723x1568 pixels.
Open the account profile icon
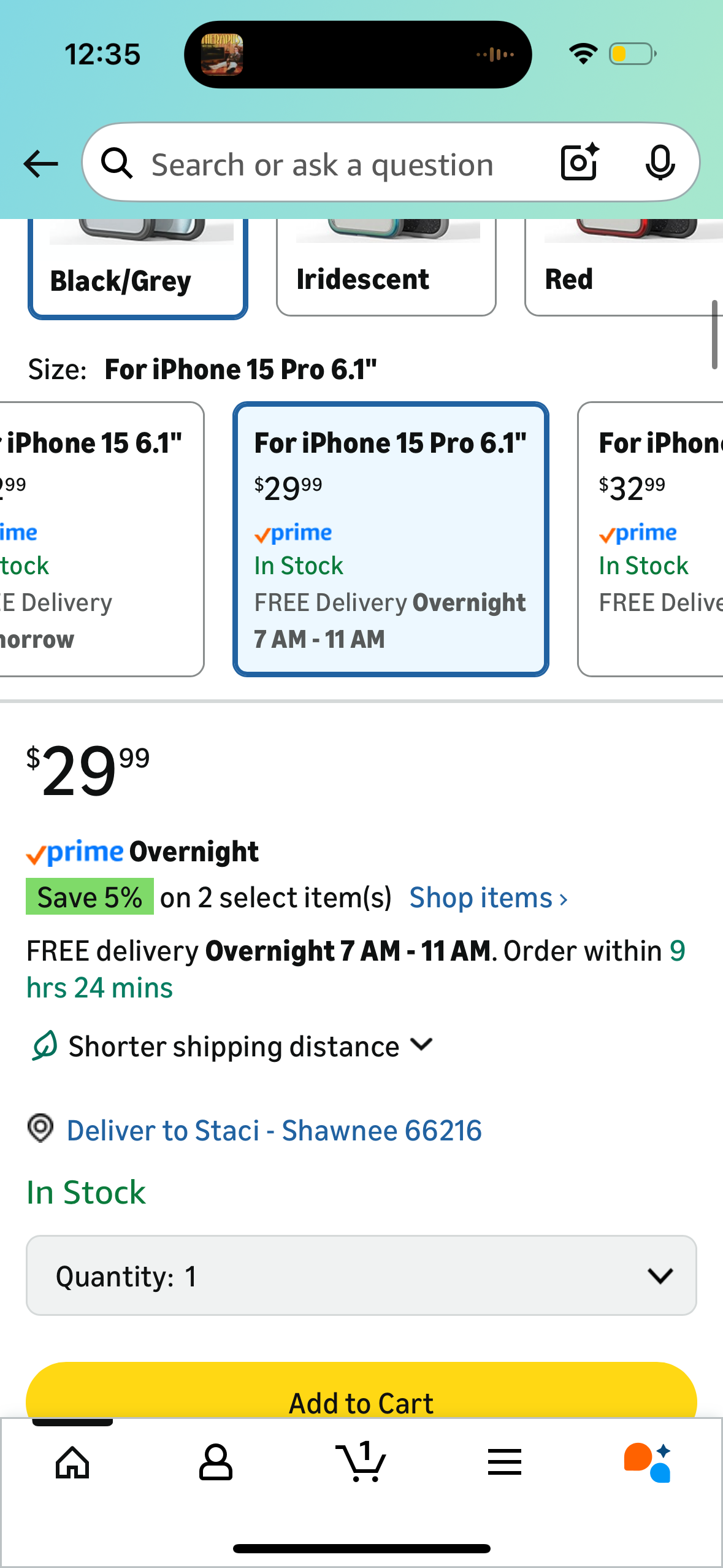pos(216,1462)
